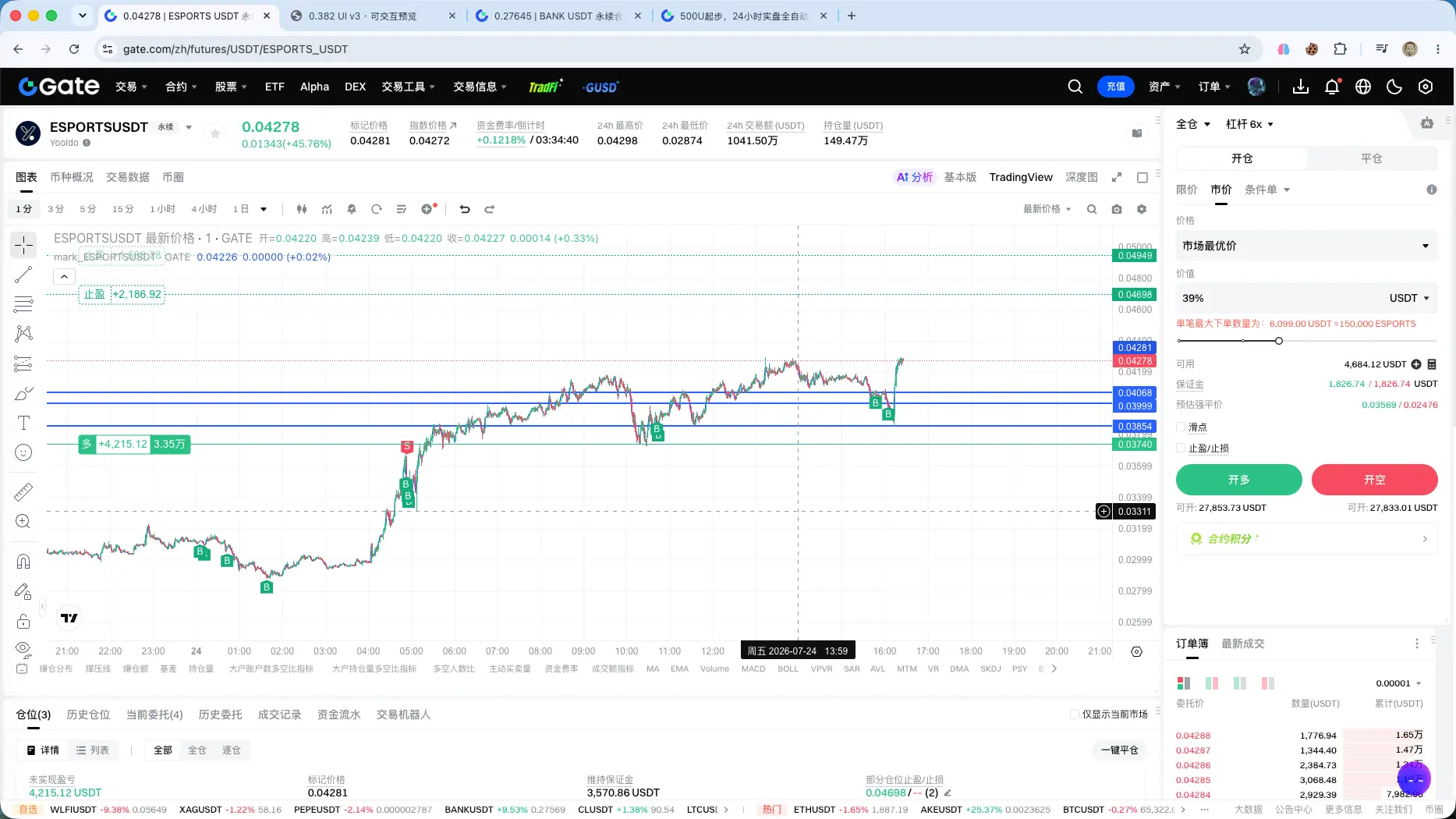Image resolution: width=1456 pixels, height=819 pixels.
Task: Switch positions view to 列表
Action: (x=93, y=750)
